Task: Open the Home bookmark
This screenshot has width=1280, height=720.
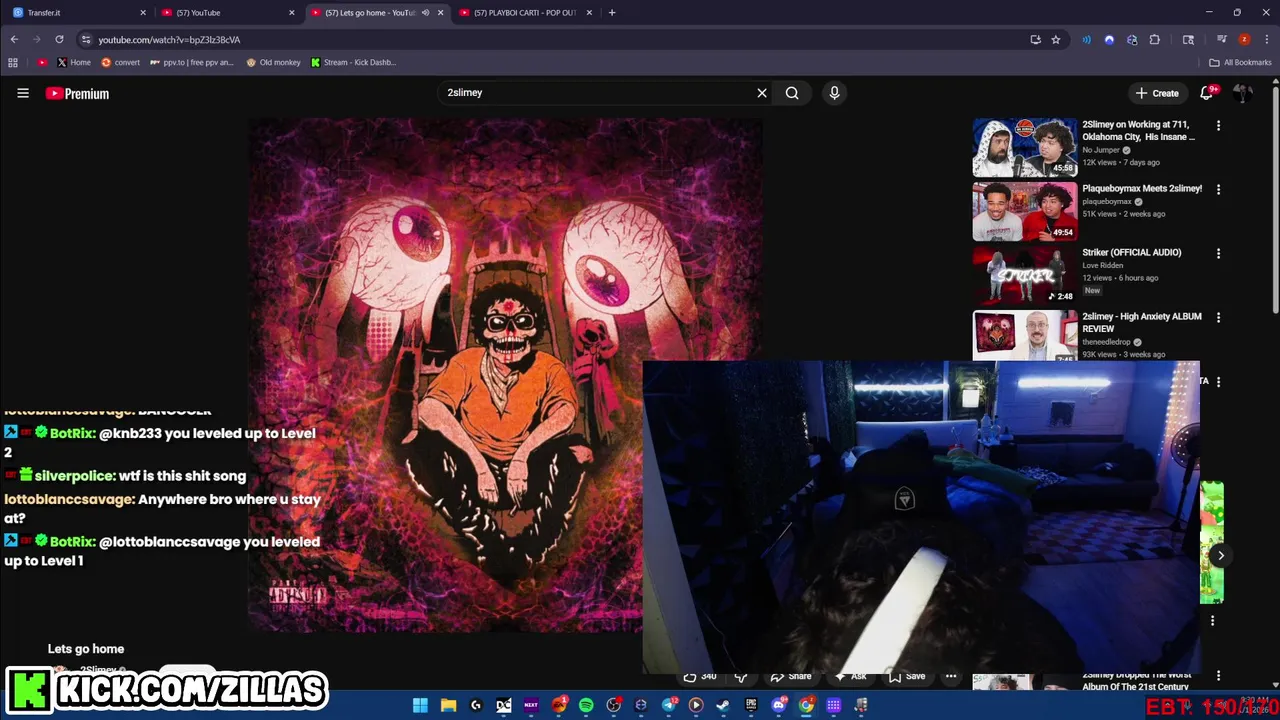Action: [x=73, y=62]
